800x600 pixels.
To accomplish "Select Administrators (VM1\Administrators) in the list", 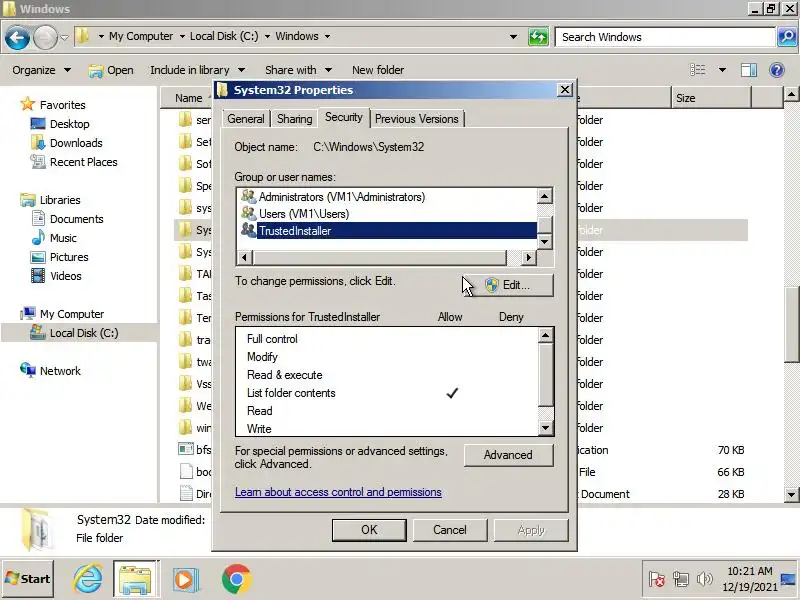I will pos(342,197).
